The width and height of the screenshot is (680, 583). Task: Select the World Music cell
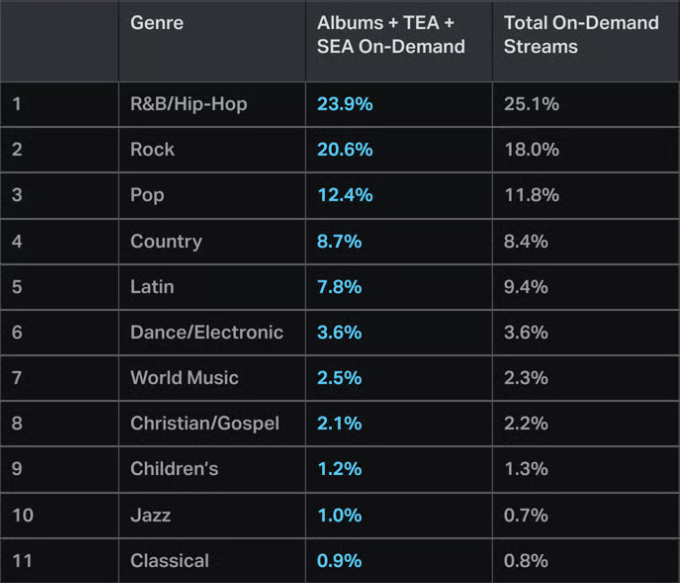coord(184,378)
